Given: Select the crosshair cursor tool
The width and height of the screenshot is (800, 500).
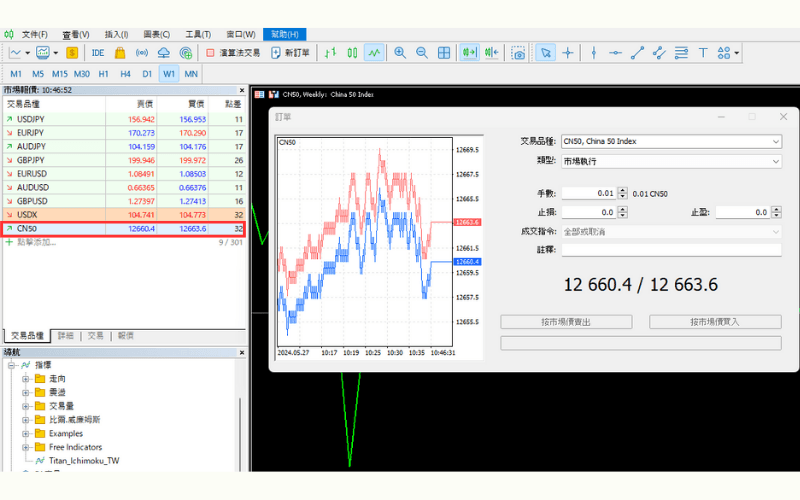Looking at the screenshot, I should 568,53.
